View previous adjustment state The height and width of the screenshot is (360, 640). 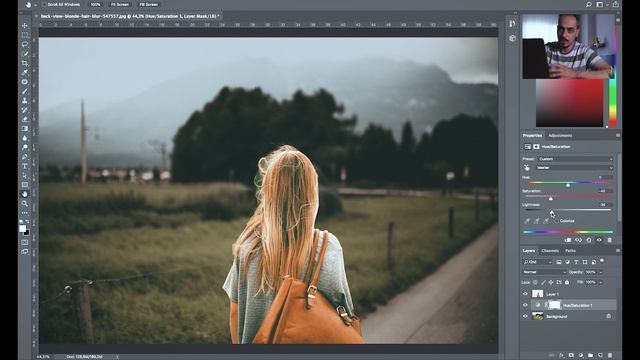pyautogui.click(x=578, y=240)
